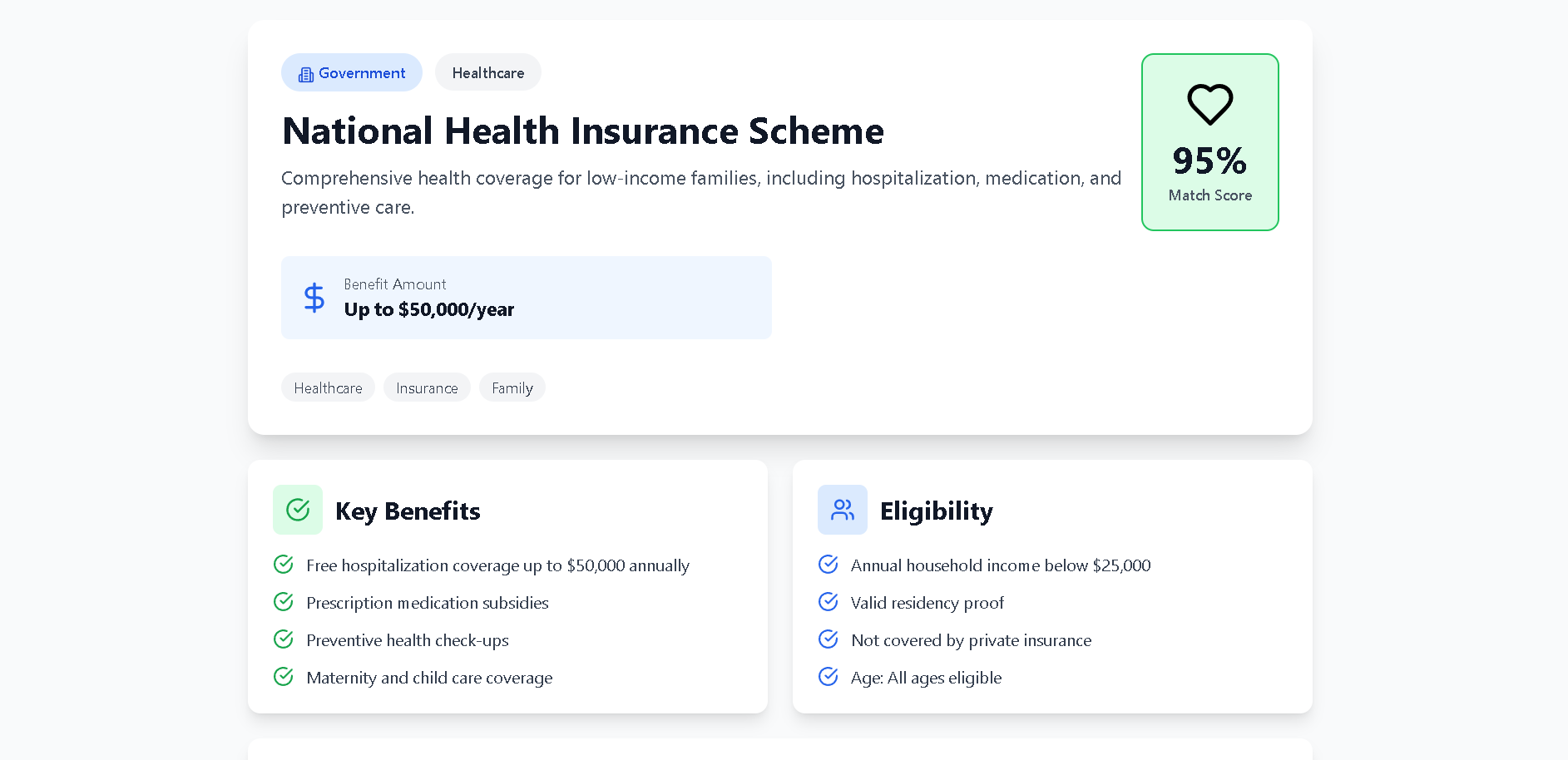The width and height of the screenshot is (1568, 760).
Task: Click the Family tag chip
Action: [512, 387]
